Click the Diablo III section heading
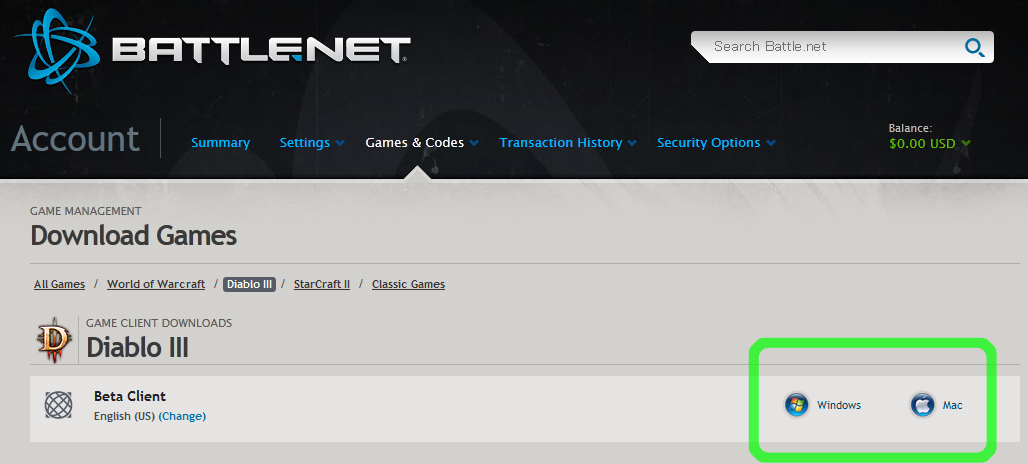 [x=138, y=347]
